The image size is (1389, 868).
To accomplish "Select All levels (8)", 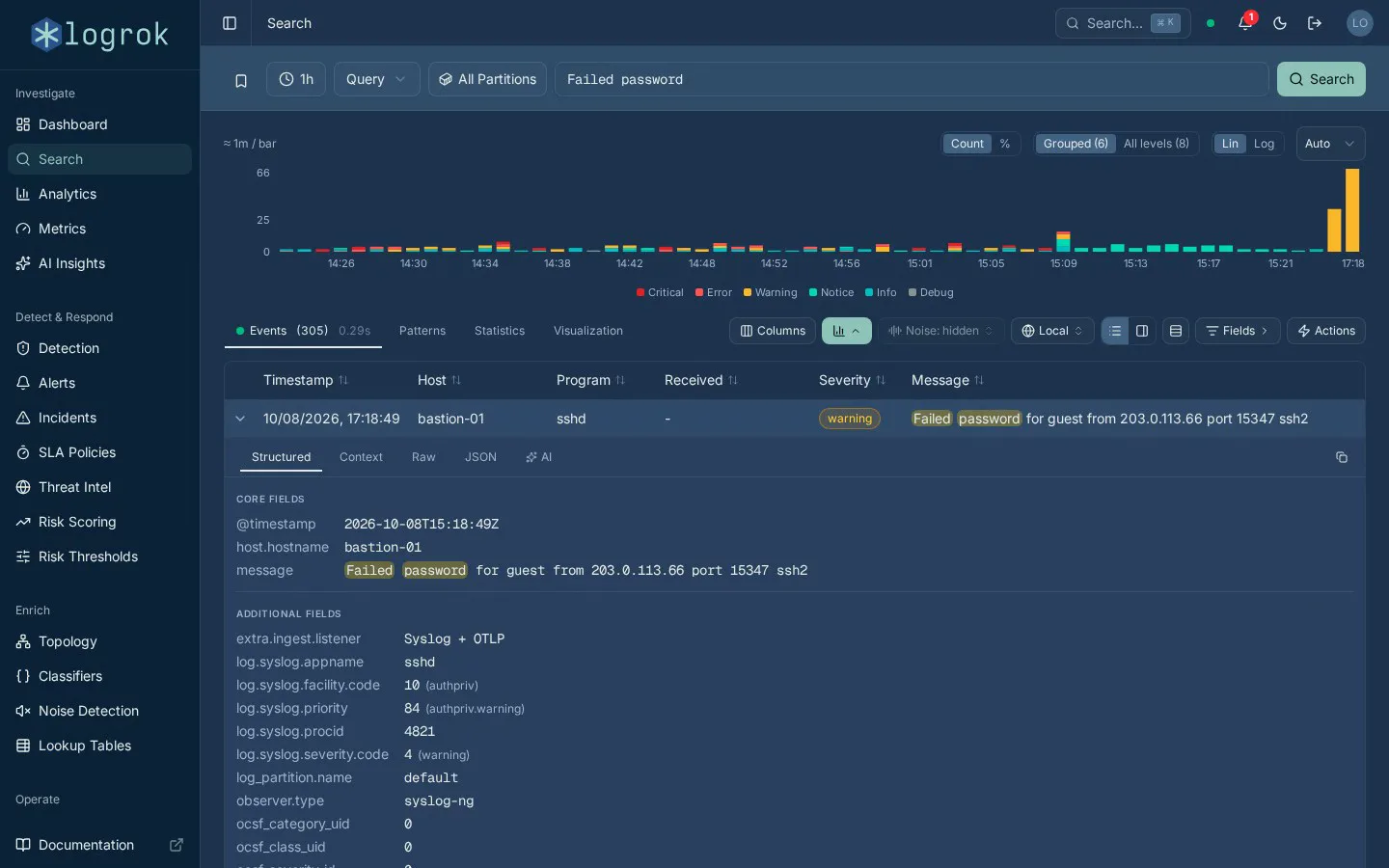I will [x=1157, y=144].
